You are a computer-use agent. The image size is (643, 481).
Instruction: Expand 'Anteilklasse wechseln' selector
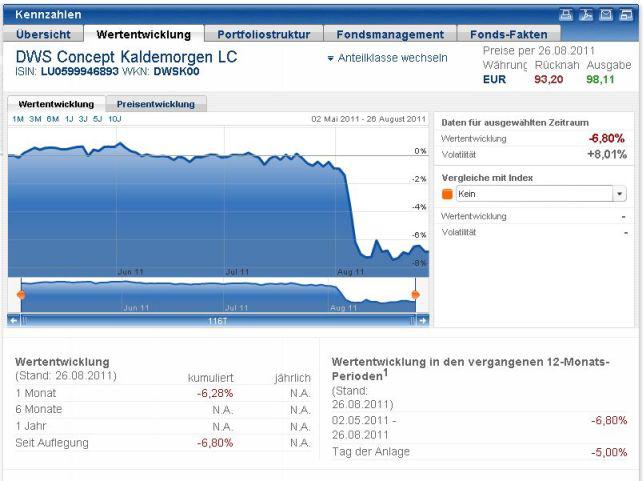coord(387,58)
